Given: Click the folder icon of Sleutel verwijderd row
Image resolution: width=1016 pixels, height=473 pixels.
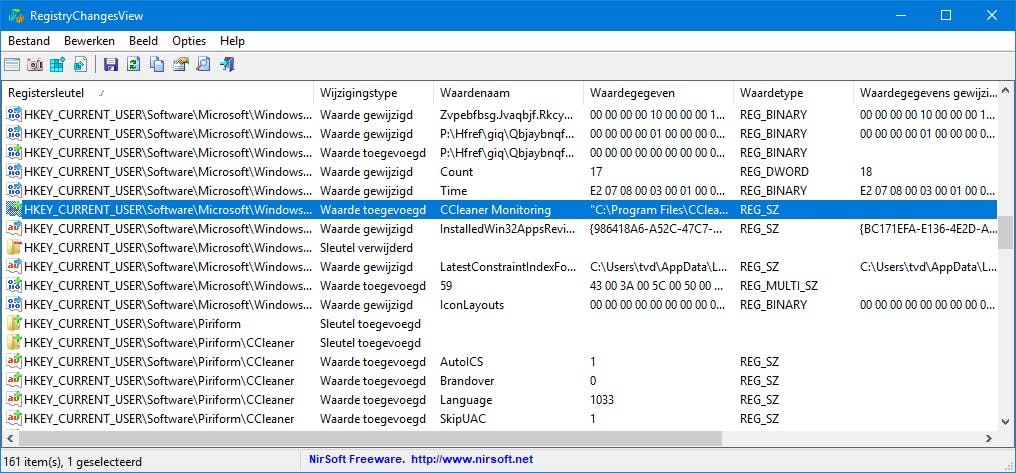Looking at the screenshot, I should pyautogui.click(x=14, y=248).
